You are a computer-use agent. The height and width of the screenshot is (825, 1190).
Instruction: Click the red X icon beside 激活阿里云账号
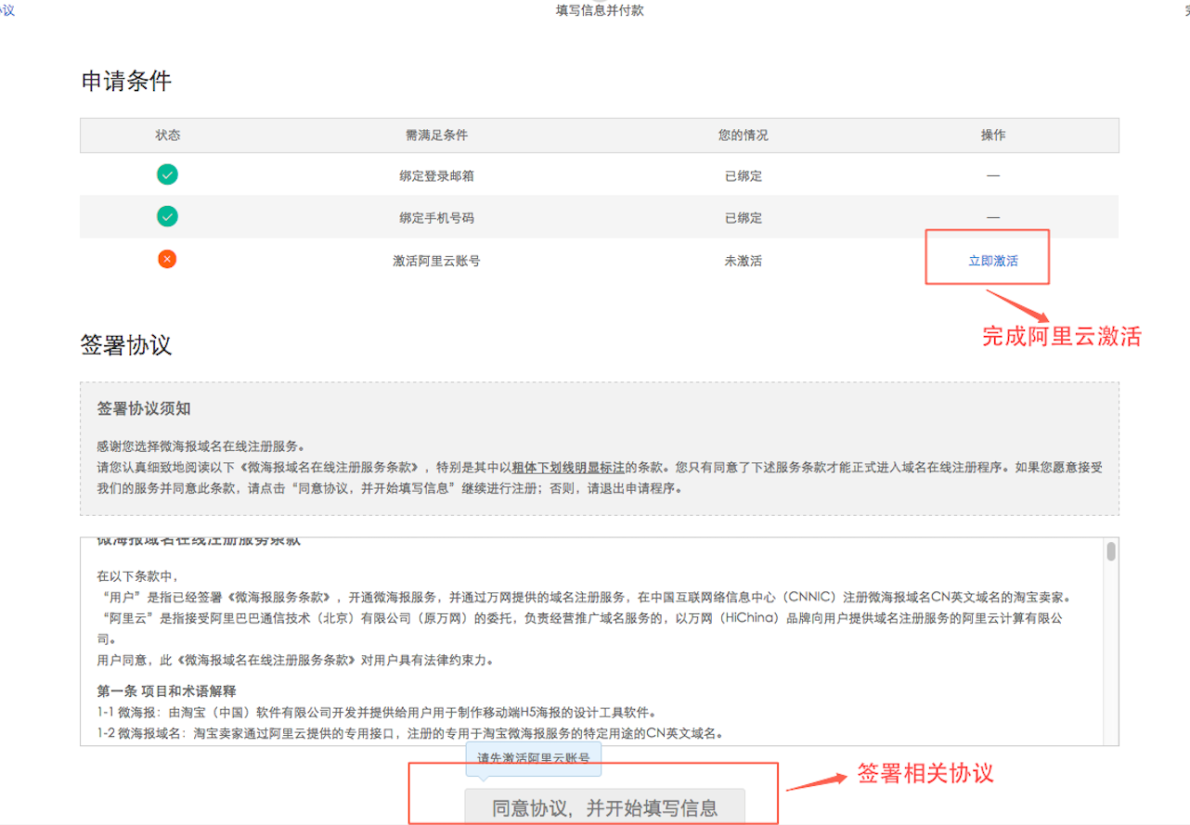167,258
